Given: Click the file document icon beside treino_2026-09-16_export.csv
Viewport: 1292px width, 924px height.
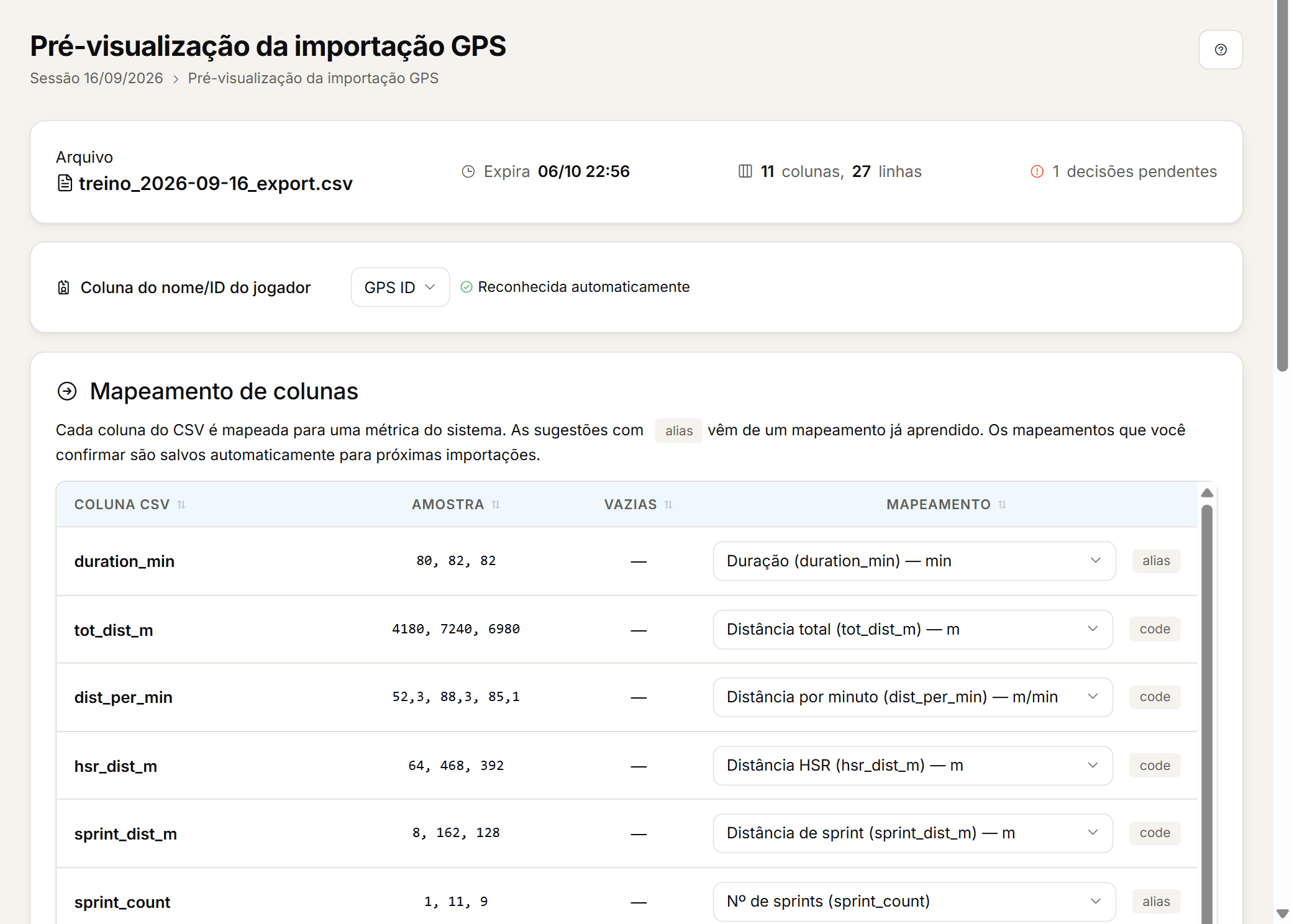Looking at the screenshot, I should tap(65, 183).
